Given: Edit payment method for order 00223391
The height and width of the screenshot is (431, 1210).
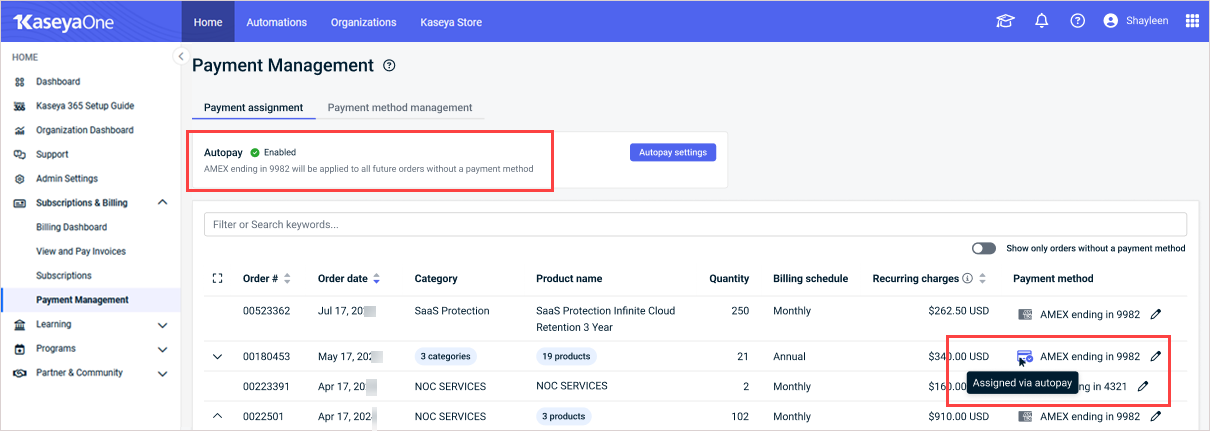Looking at the screenshot, I should (1143, 386).
